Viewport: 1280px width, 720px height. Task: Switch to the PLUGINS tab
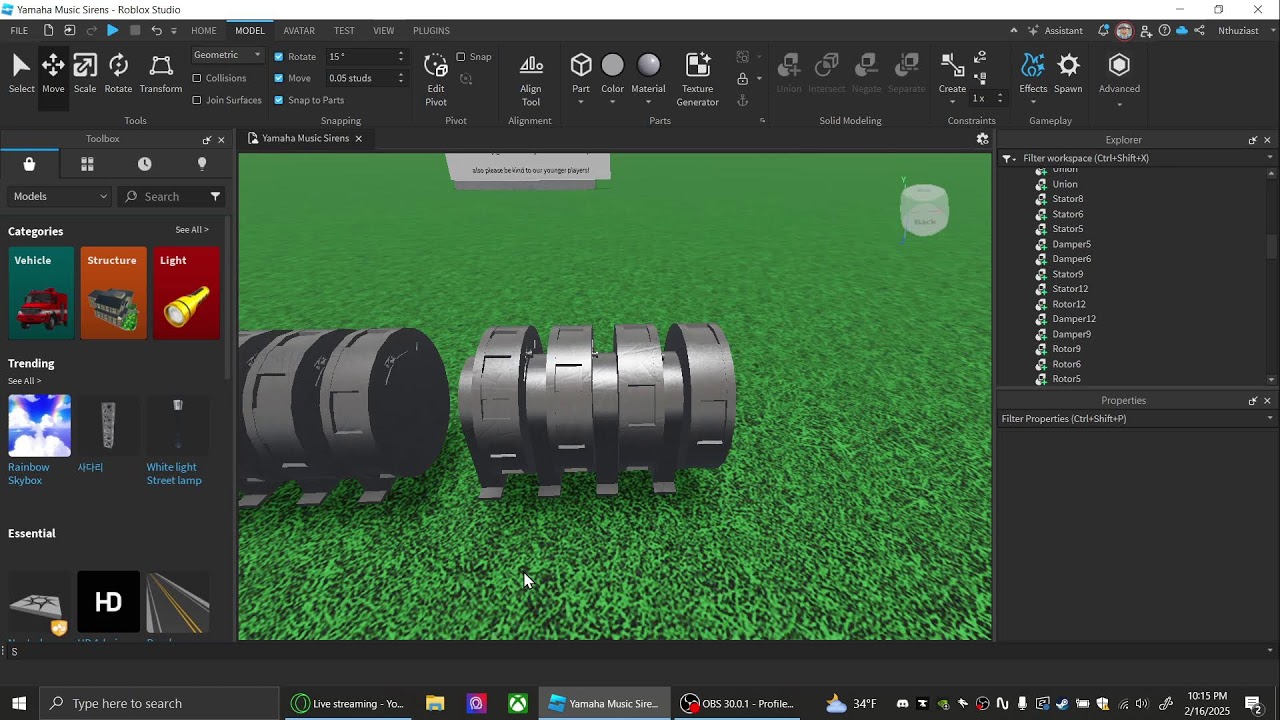pos(431,31)
